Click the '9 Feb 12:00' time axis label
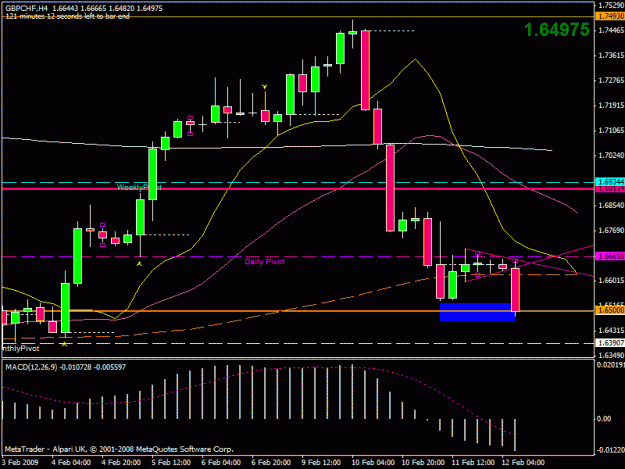Screen dimensions: 625x469 pos(321,463)
